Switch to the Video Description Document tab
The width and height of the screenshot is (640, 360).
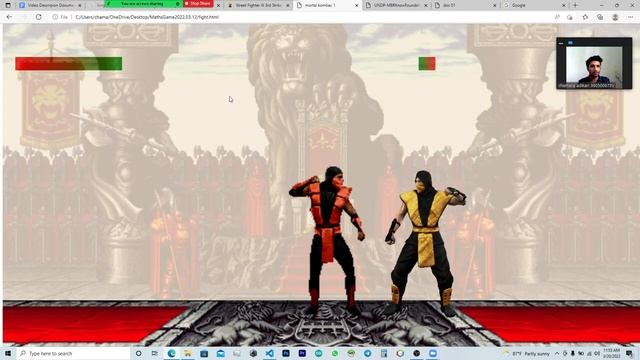click(51, 5)
